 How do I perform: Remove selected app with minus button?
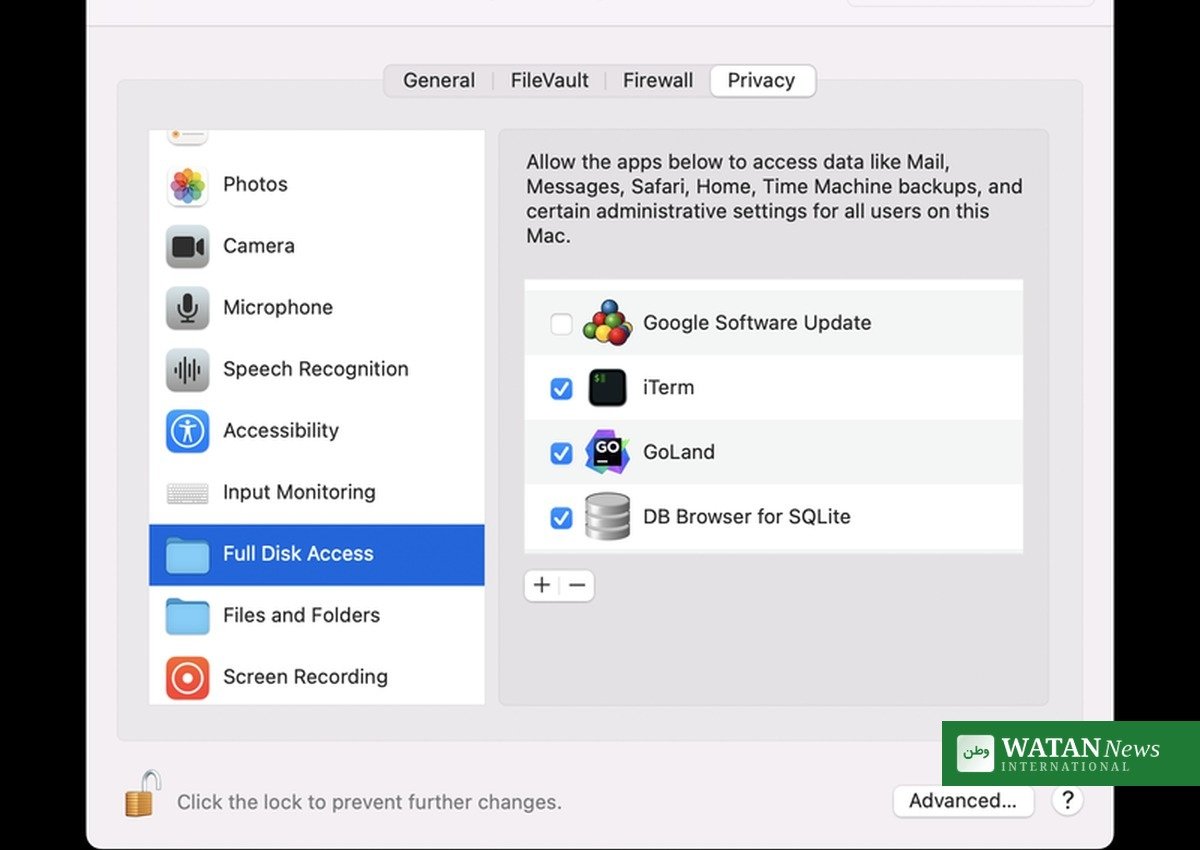pyautogui.click(x=577, y=585)
